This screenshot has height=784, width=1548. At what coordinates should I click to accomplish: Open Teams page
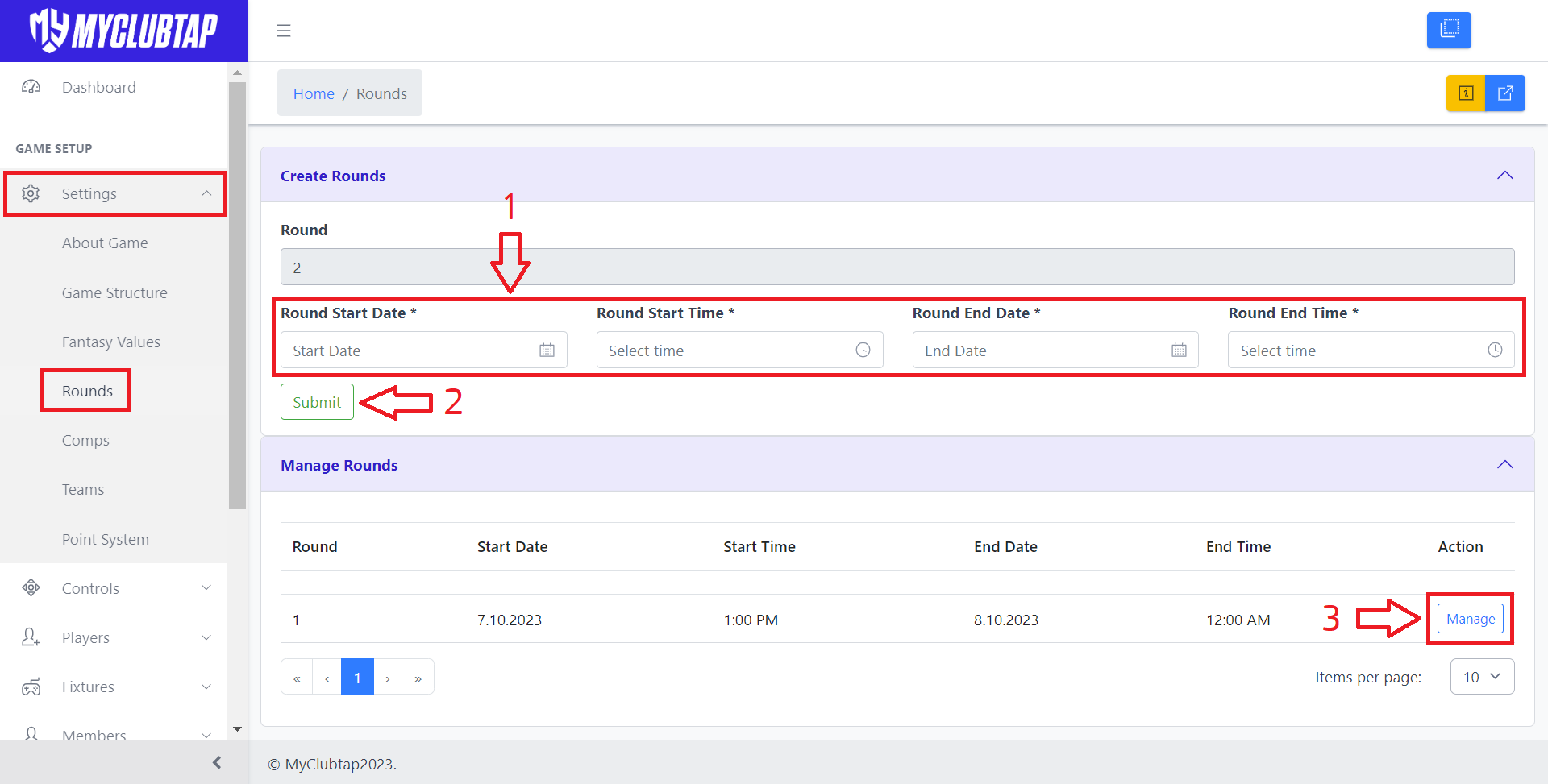click(83, 490)
